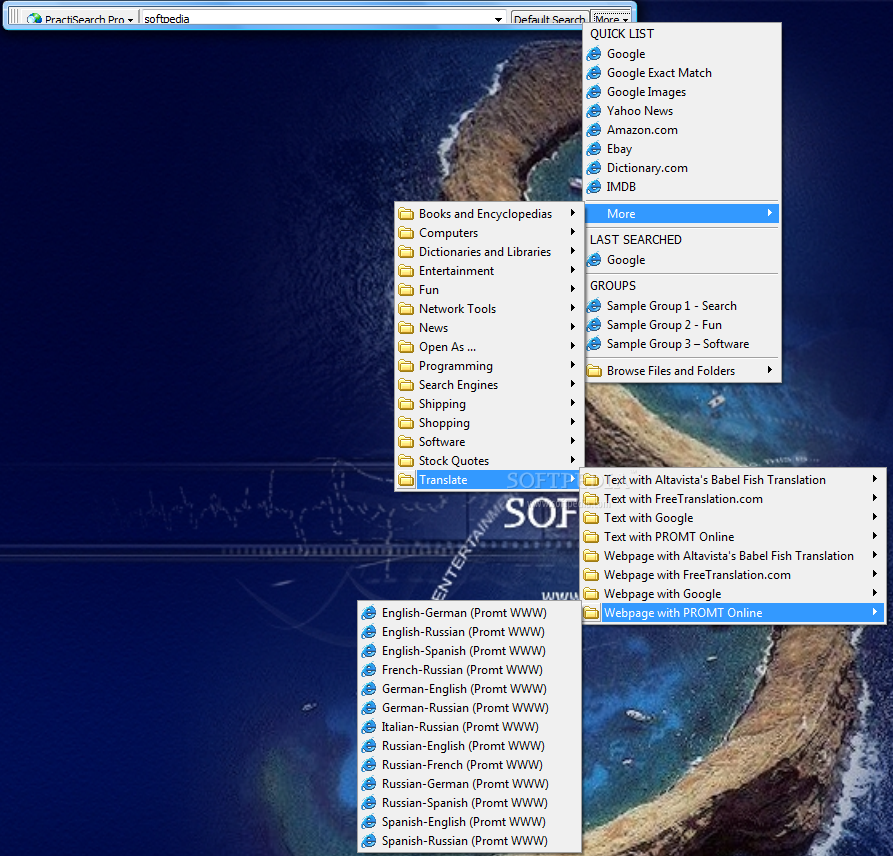Click the Search Engines folder icon
The width and height of the screenshot is (893, 856).
(x=406, y=385)
